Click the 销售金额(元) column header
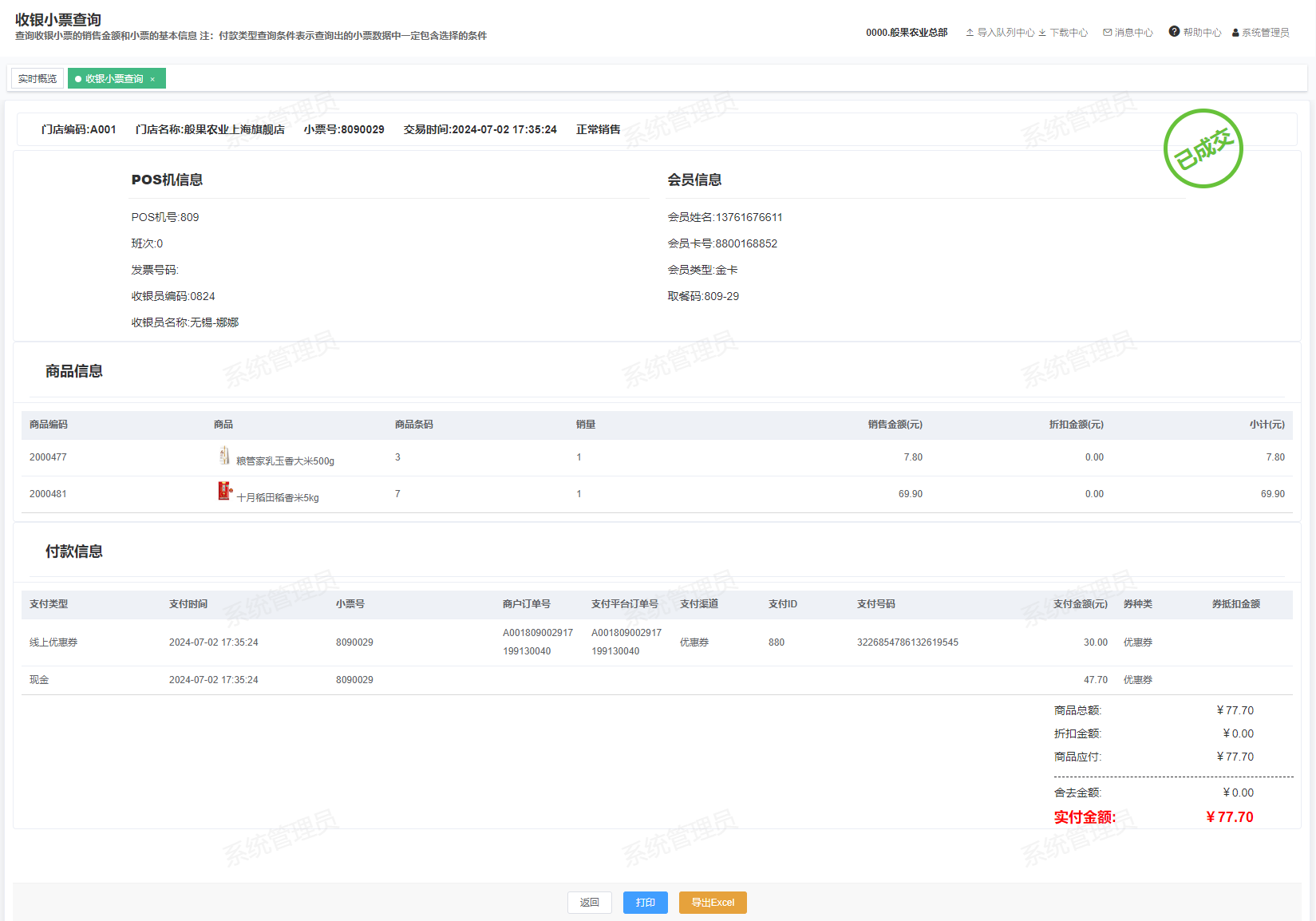The image size is (1316, 921). [x=895, y=425]
